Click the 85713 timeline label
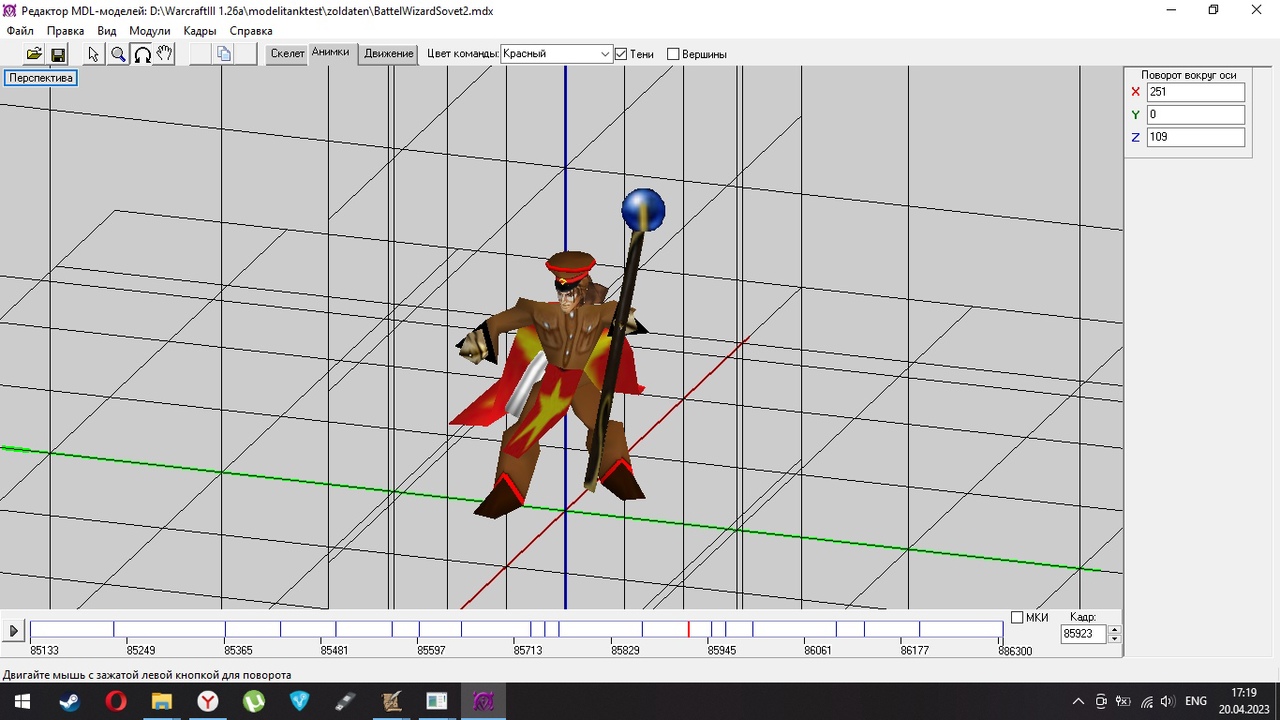 click(x=528, y=651)
